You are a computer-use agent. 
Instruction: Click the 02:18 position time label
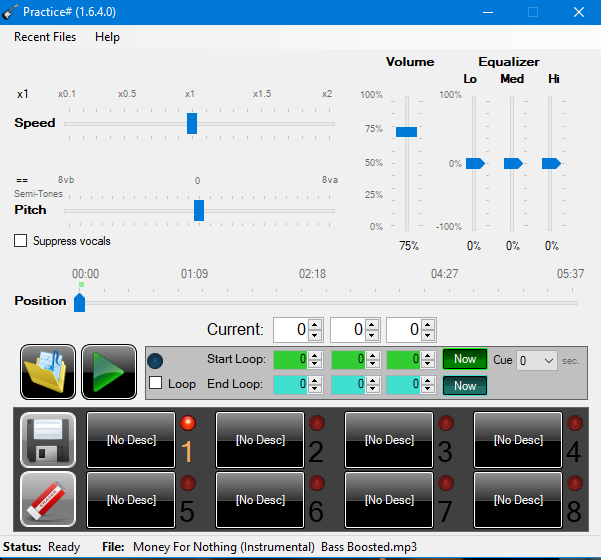312,274
